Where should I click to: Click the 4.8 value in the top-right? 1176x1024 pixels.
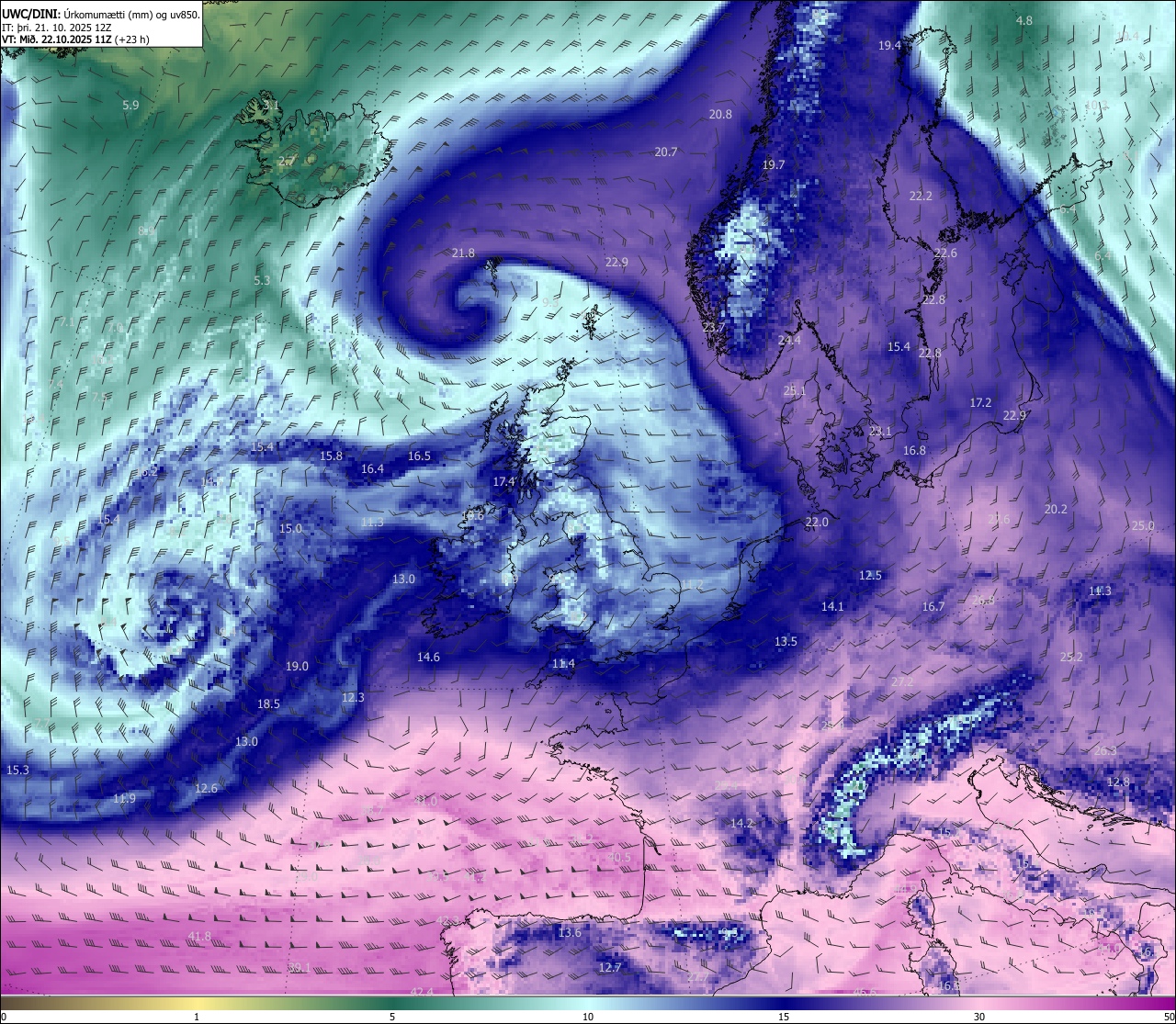coord(1023,20)
